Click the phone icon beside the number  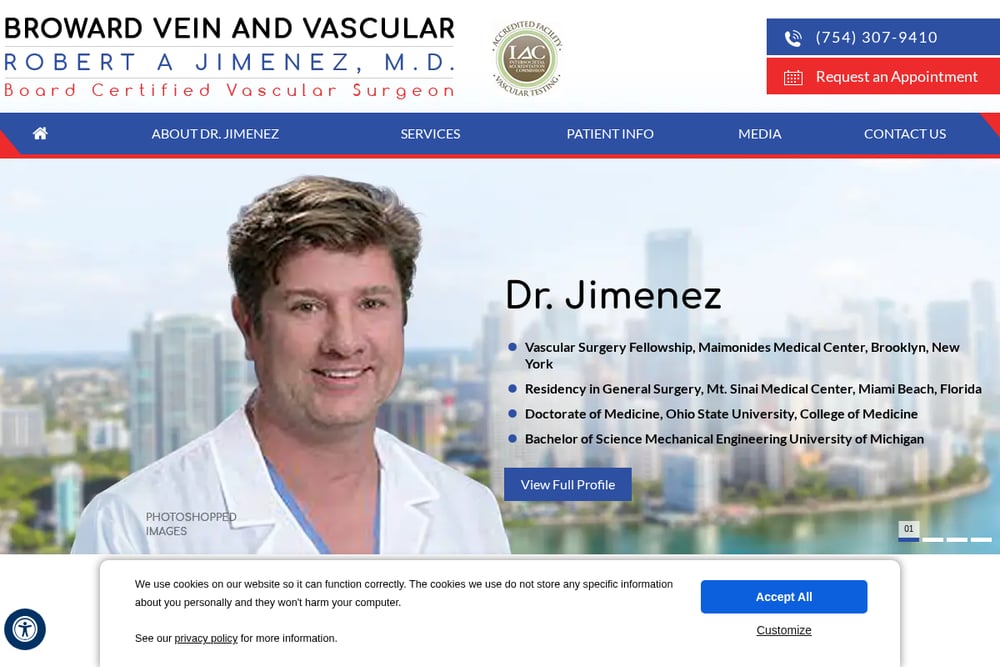[793, 38]
